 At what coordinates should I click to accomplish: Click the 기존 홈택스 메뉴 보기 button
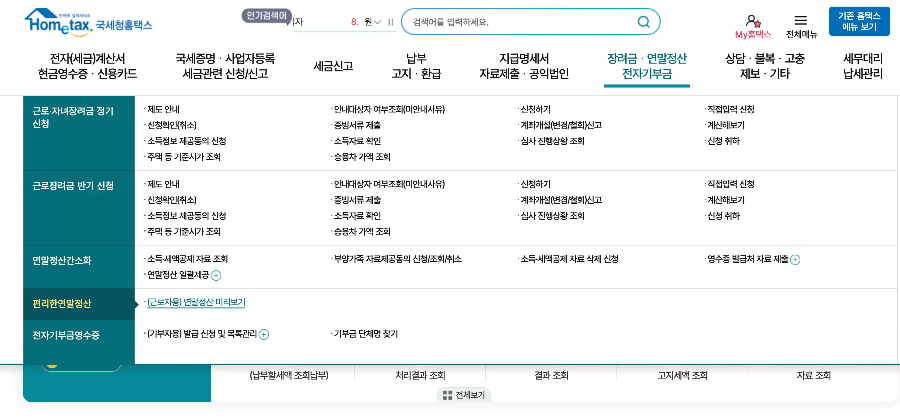pyautogui.click(x=859, y=21)
